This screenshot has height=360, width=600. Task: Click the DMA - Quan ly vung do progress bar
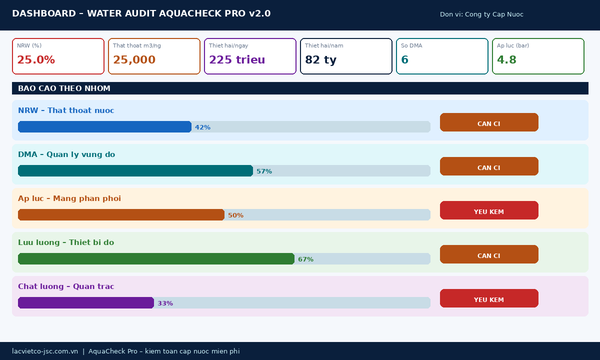pos(224,171)
